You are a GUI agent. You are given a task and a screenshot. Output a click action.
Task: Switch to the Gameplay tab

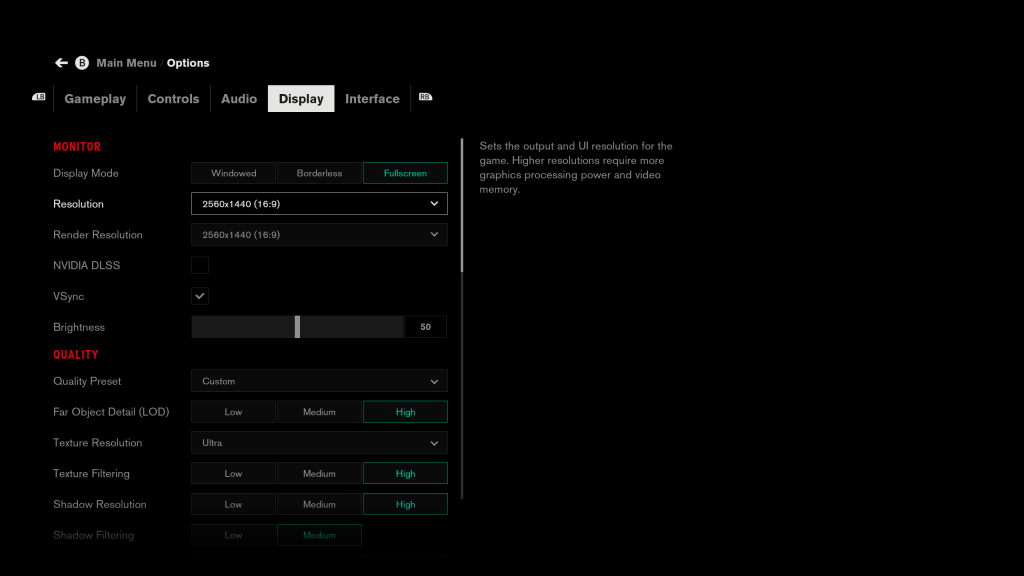(95, 99)
